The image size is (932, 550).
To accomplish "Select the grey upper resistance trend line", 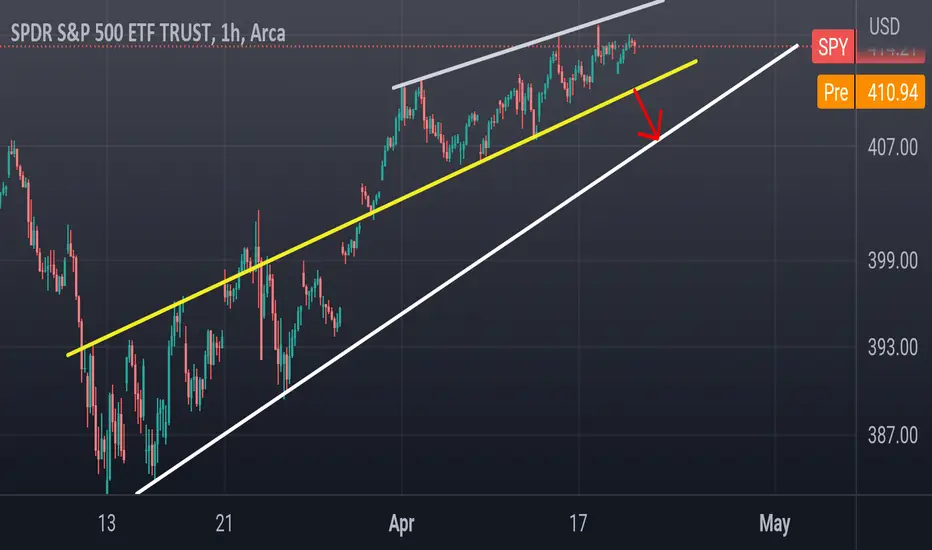I will click(x=528, y=45).
